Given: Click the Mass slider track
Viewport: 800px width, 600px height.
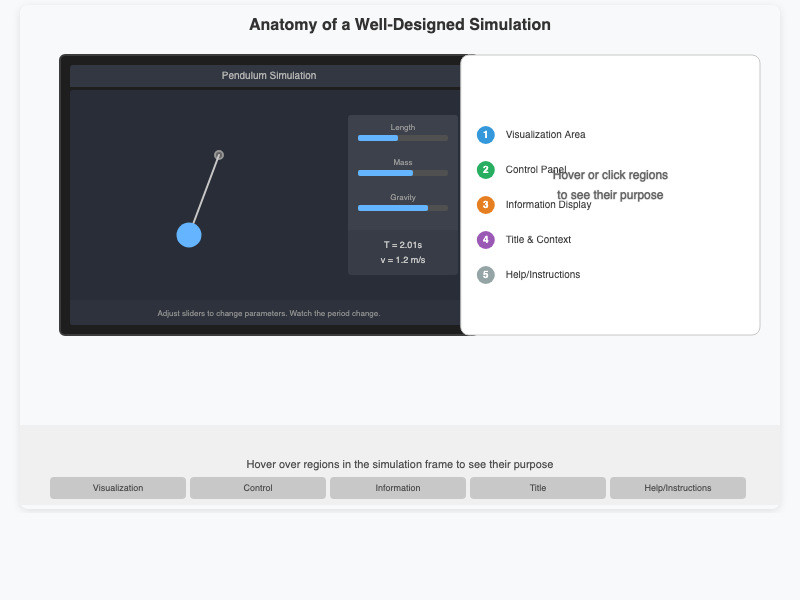Looking at the screenshot, I should [403, 173].
